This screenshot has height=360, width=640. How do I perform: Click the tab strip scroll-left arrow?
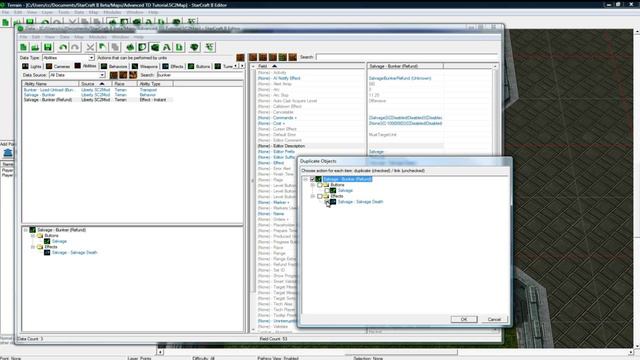[x=236, y=66]
